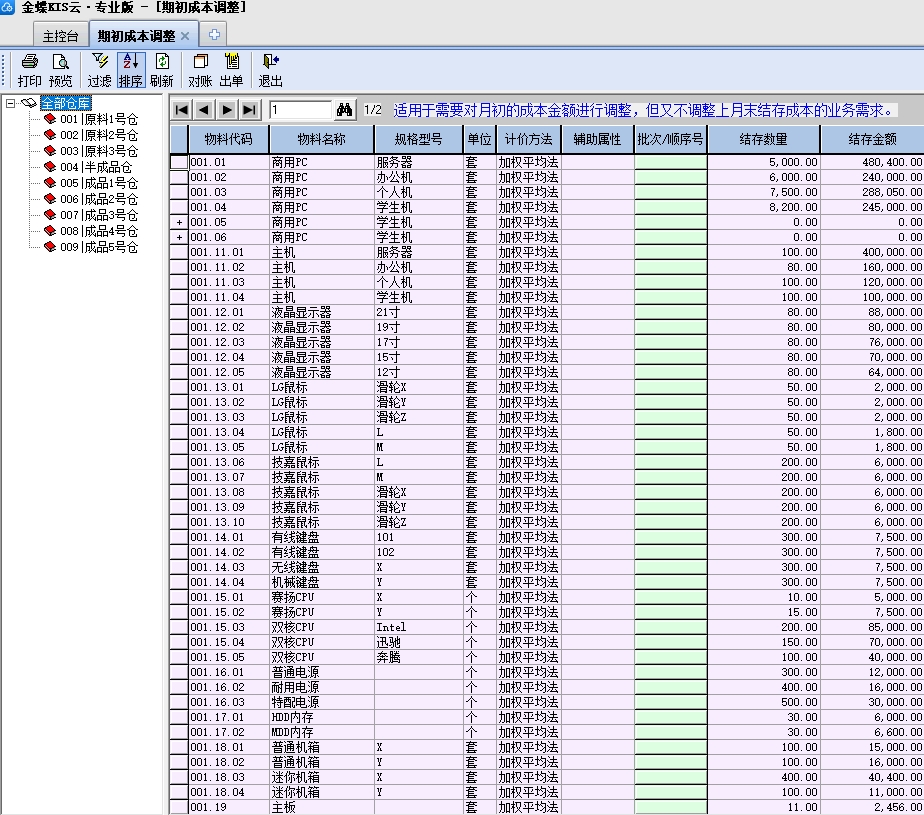Click material code 001.19

229,807
